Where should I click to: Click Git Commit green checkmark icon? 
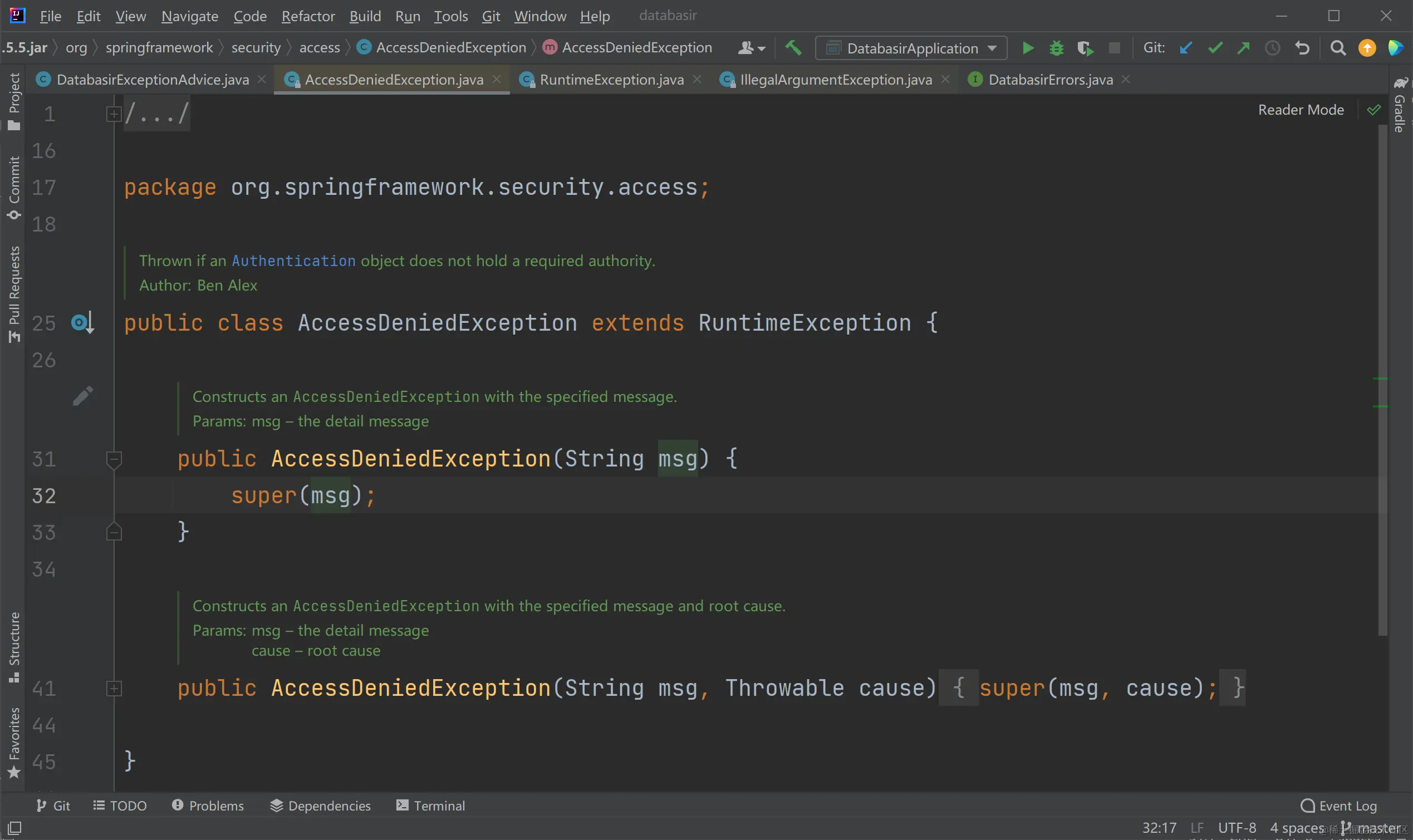coord(1215,48)
